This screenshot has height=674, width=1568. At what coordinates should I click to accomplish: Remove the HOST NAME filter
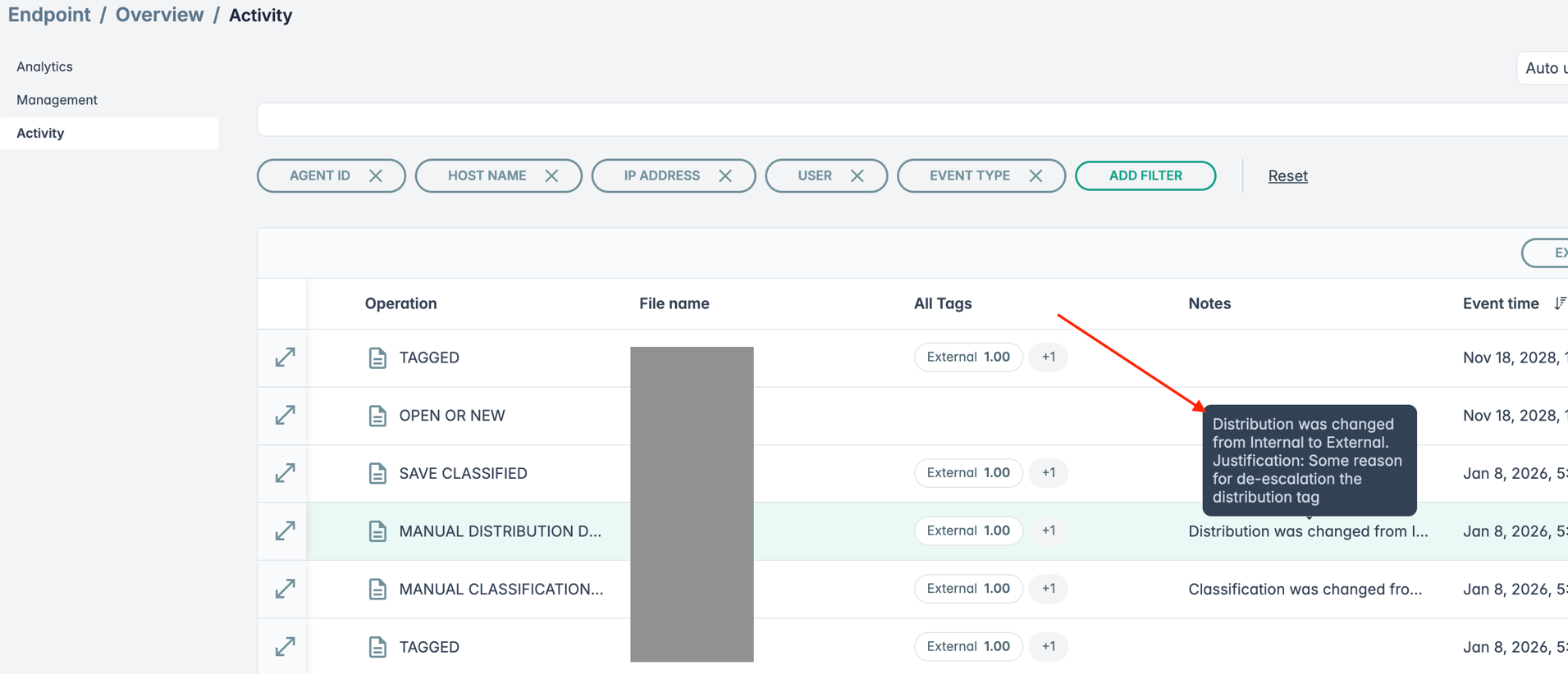(551, 176)
